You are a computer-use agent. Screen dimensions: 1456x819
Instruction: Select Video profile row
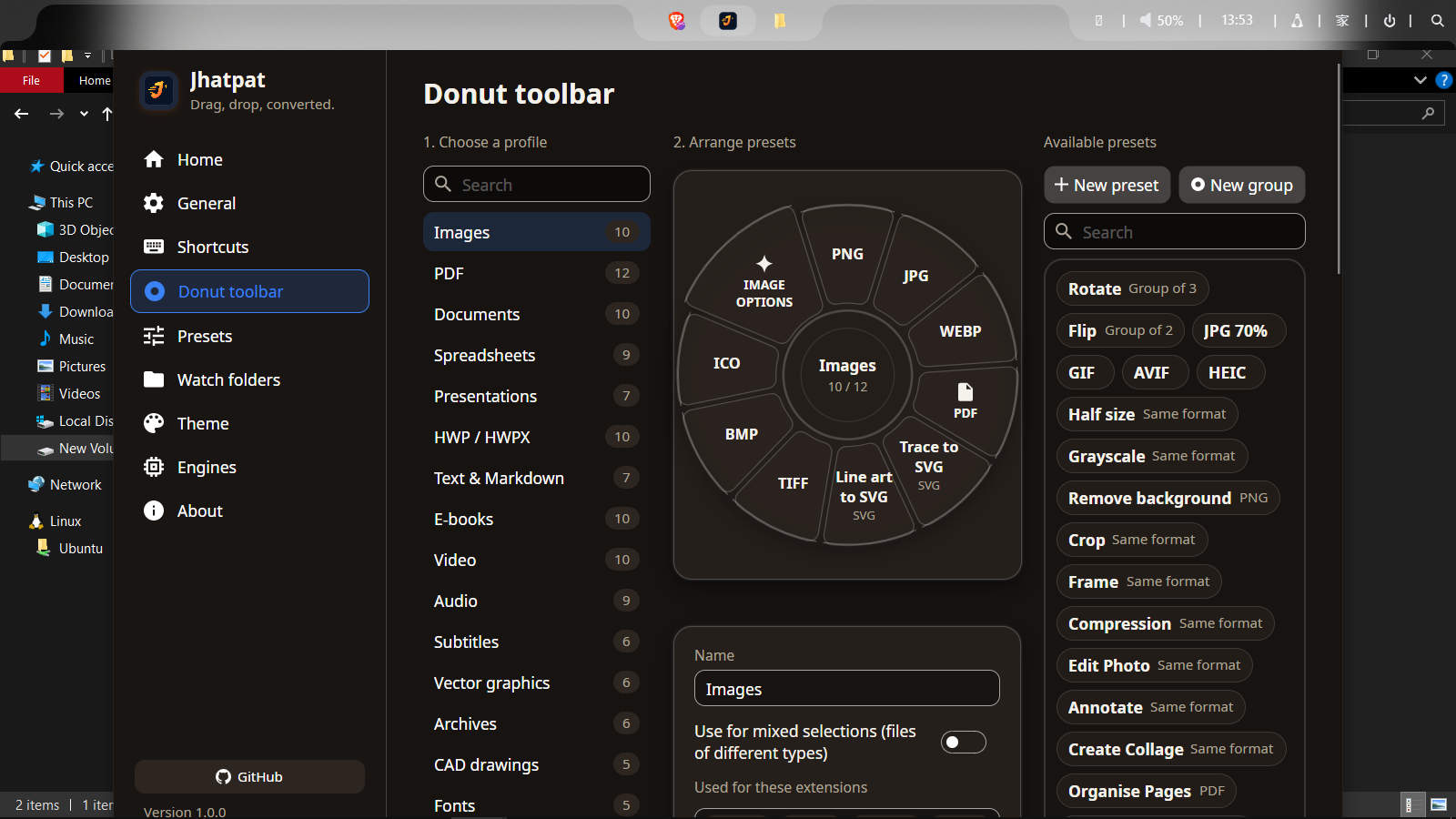[x=536, y=560]
